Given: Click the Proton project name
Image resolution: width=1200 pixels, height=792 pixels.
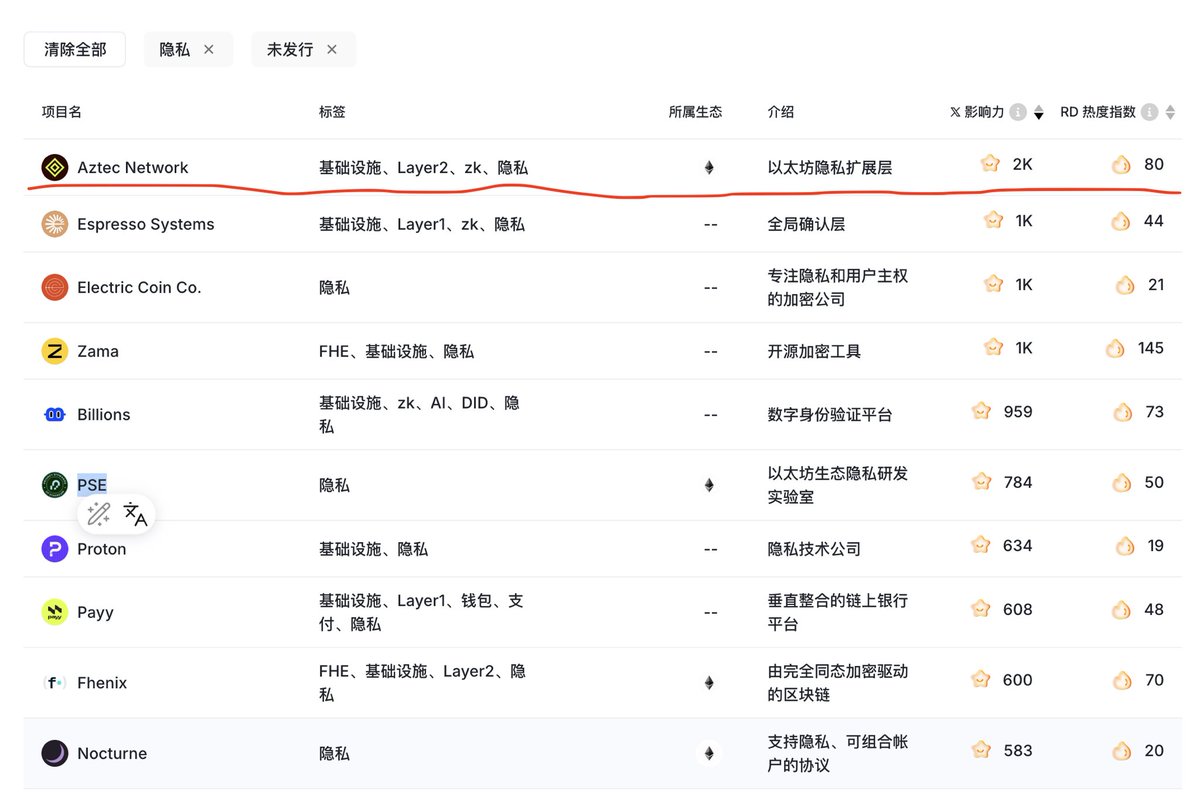Looking at the screenshot, I should (x=102, y=549).
